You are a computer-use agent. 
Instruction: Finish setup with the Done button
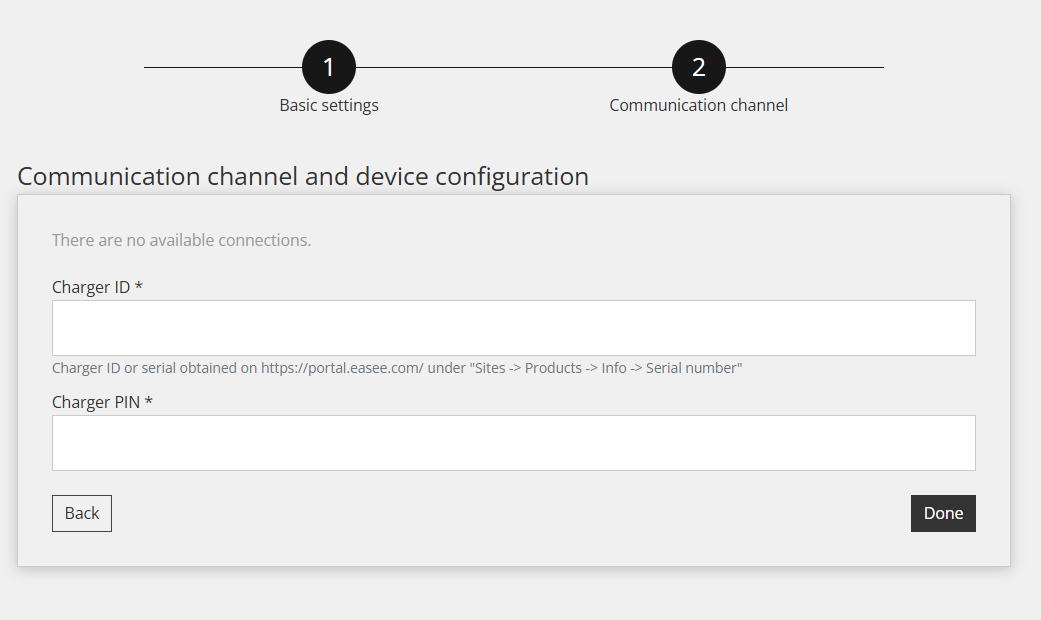tap(943, 513)
